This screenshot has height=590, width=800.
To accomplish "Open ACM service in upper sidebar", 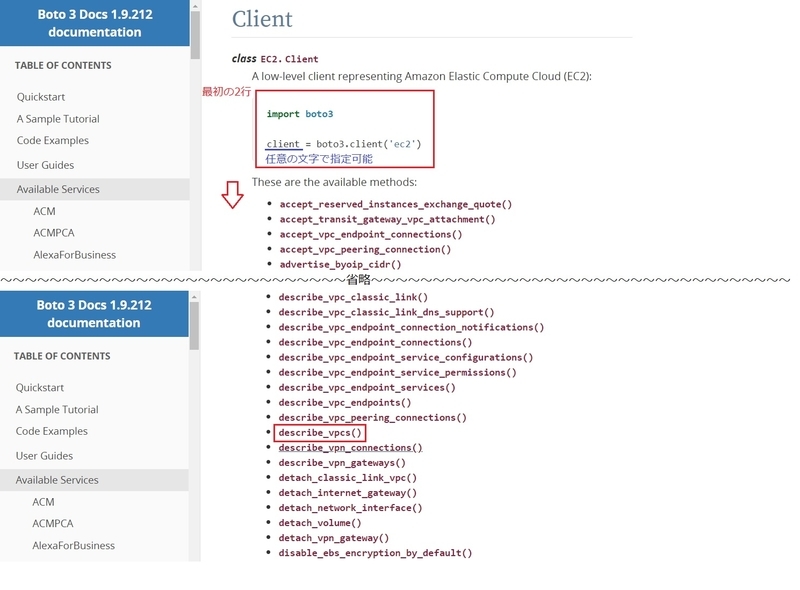I will pyautogui.click(x=44, y=211).
